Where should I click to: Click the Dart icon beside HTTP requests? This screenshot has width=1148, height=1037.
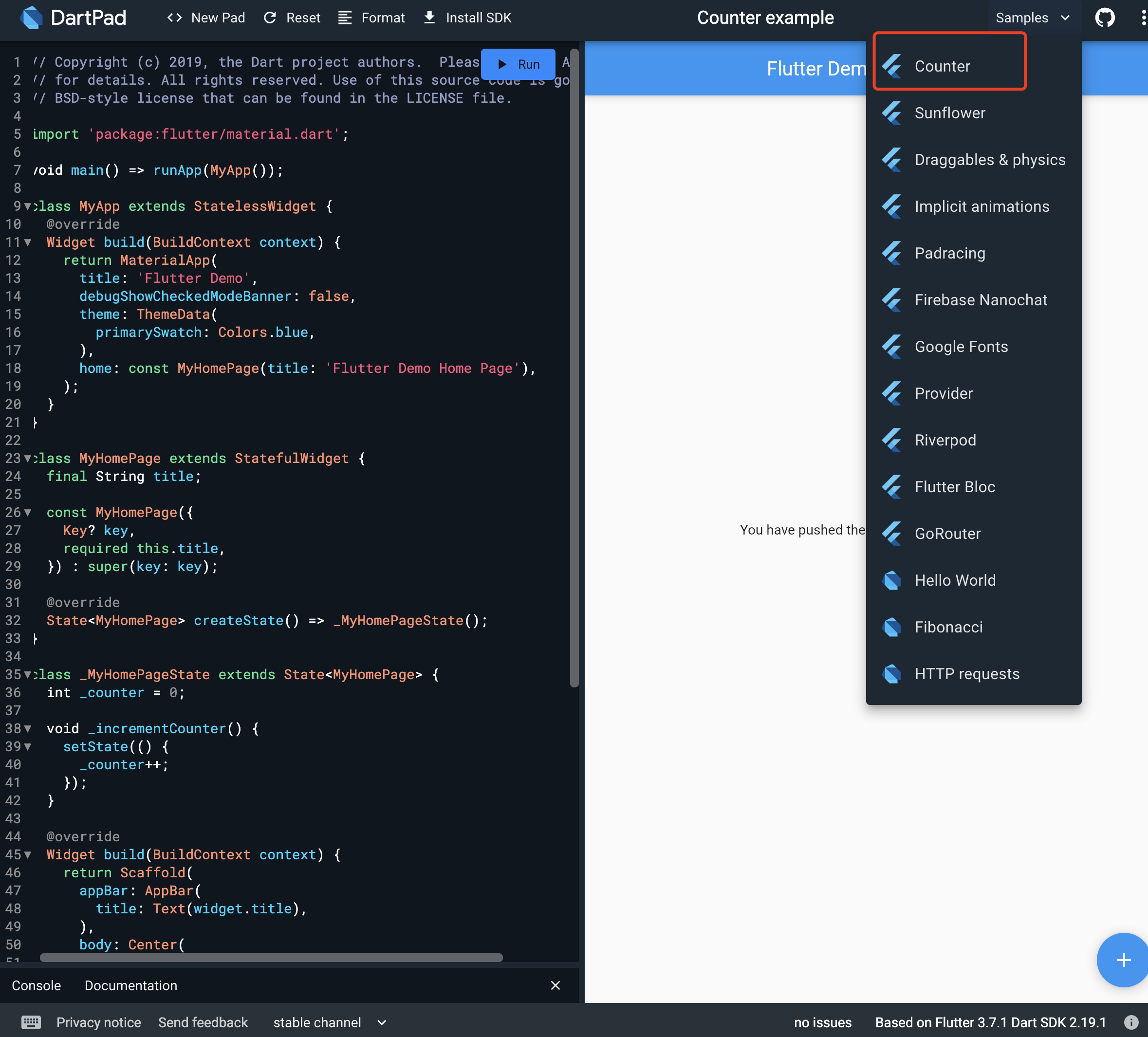coord(892,674)
